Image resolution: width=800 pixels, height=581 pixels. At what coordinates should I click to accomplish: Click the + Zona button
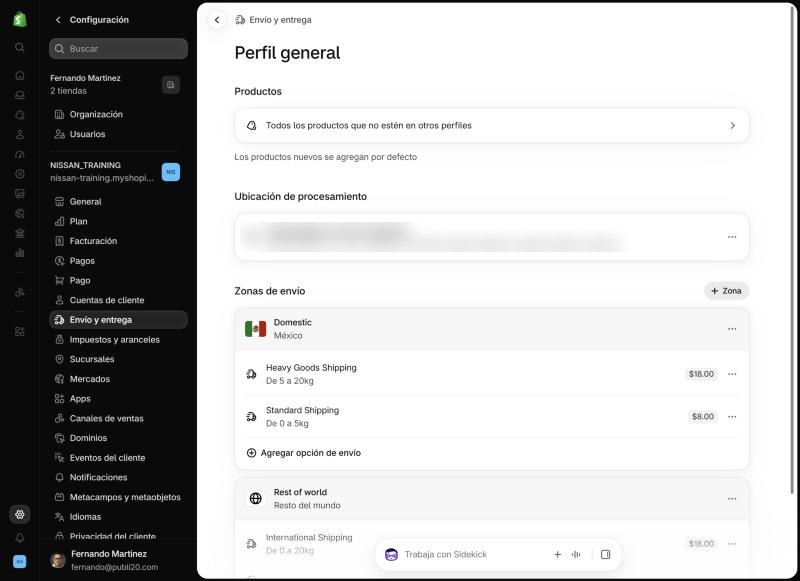(x=727, y=291)
